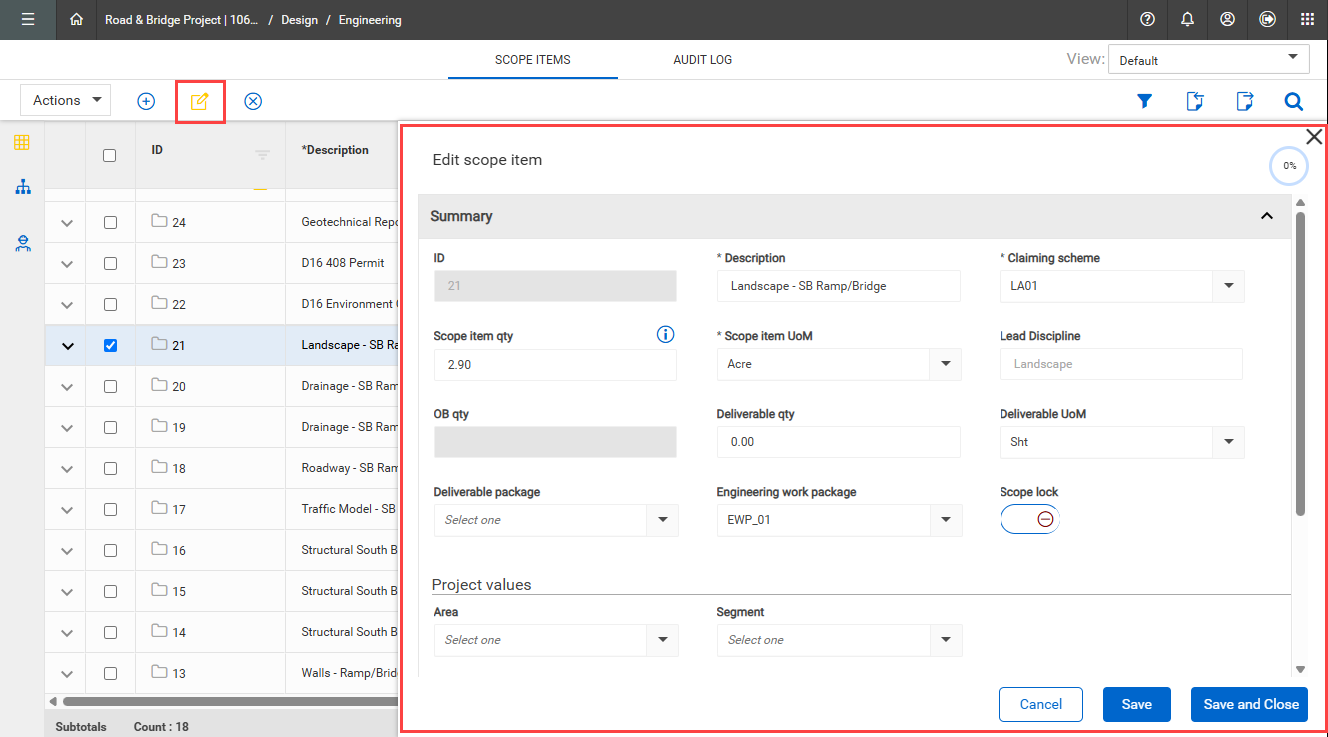Click the Deliverable qty field
1328x737 pixels.
839,442
